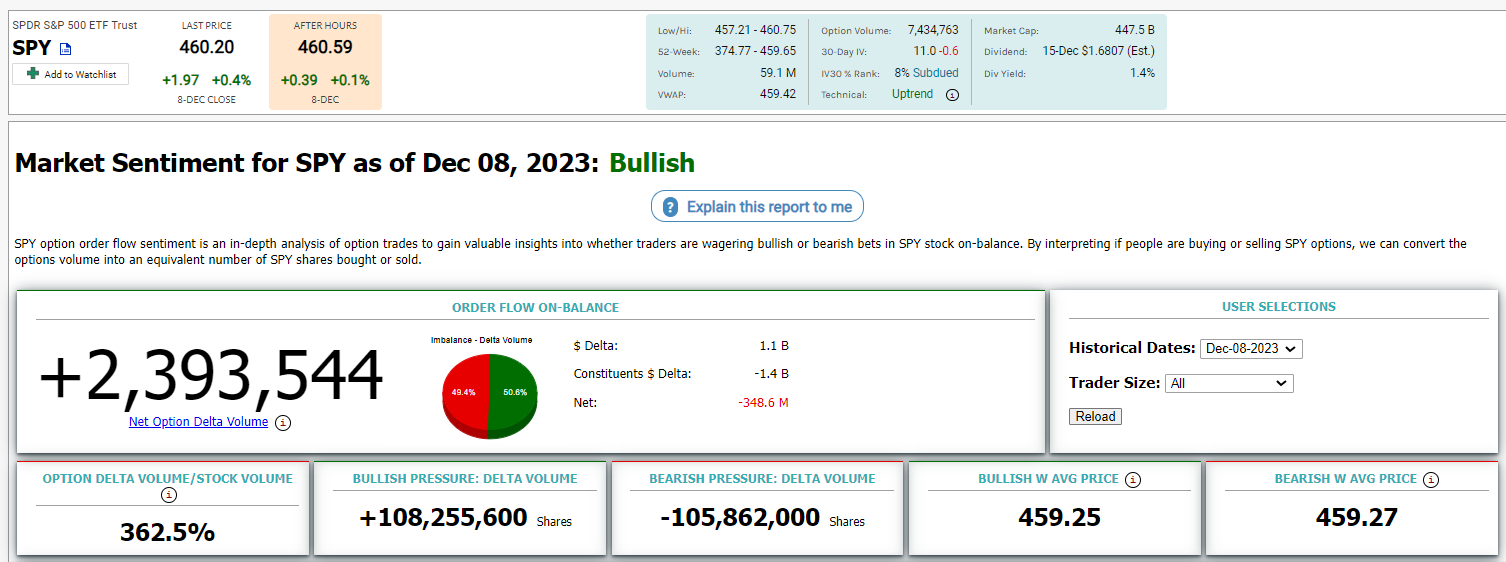The height and width of the screenshot is (562, 1506).
Task: Click the red 49.4% slice of pie chart
Action: pyautogui.click(x=464, y=393)
